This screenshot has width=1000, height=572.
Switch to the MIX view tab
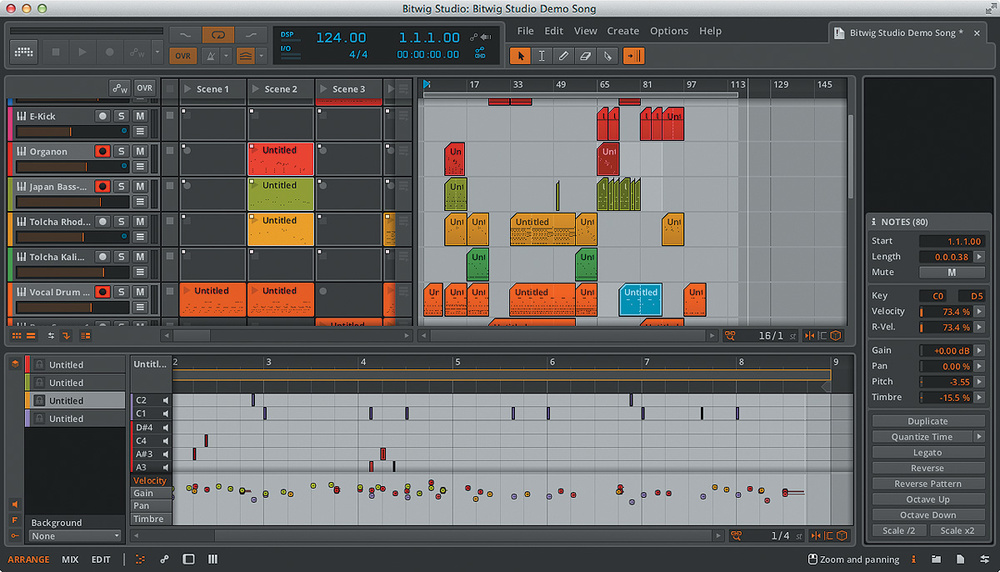point(70,560)
